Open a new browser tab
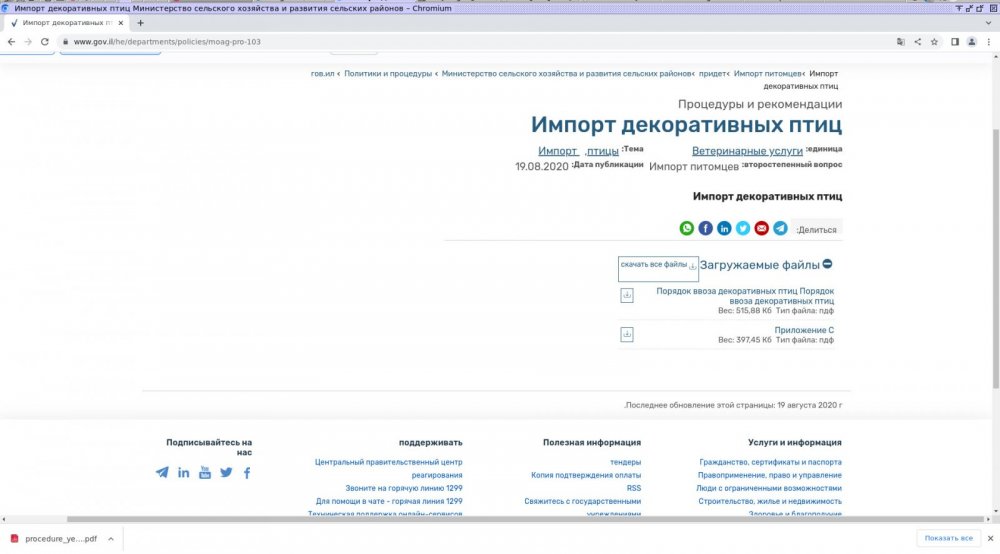Screen dimensions: 1000x554 click(140, 22)
